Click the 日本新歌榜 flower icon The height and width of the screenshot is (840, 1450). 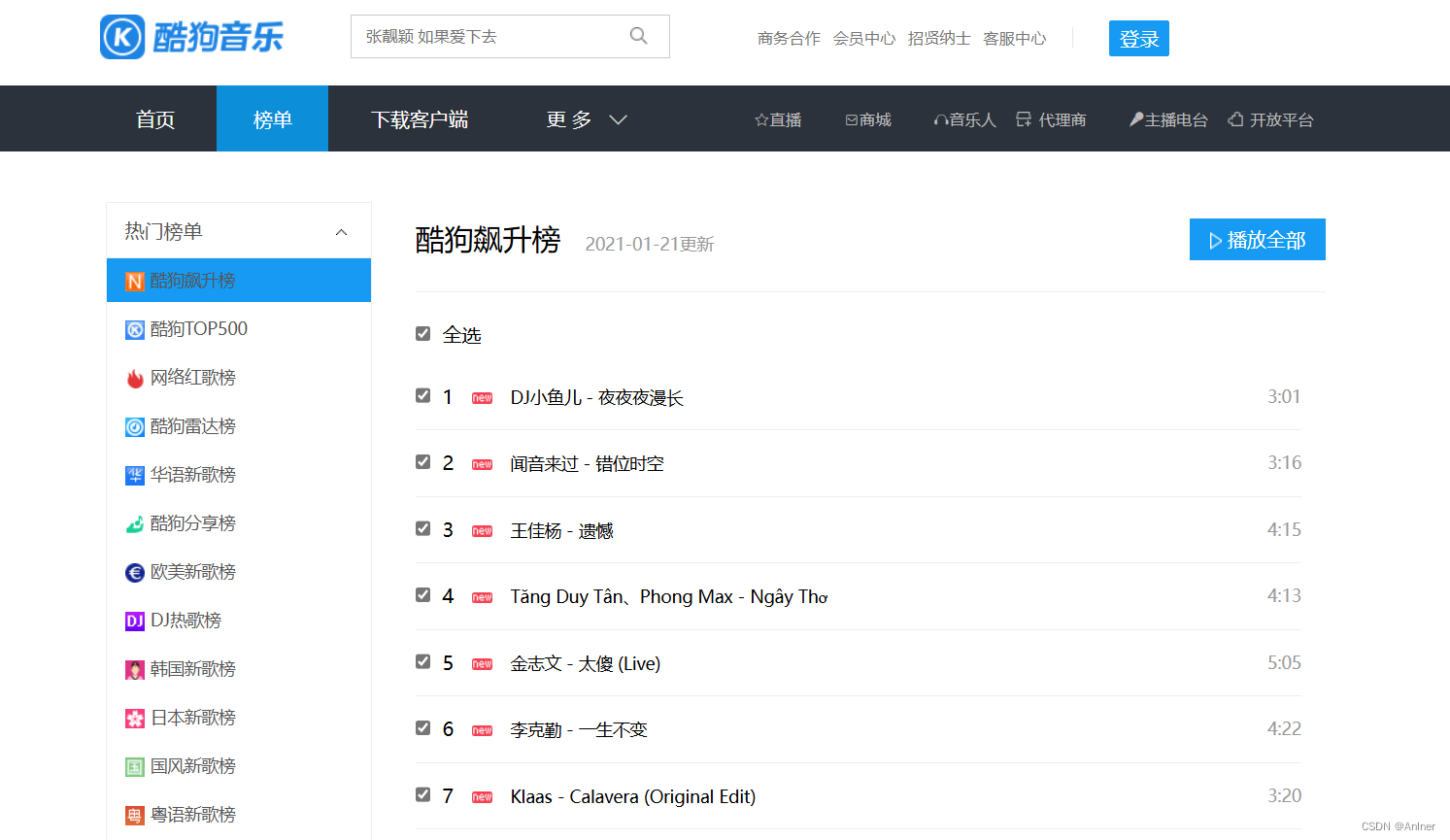tap(135, 719)
